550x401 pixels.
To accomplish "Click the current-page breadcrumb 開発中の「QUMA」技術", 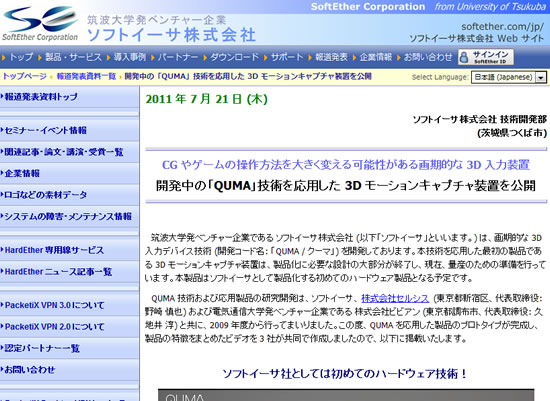I will pyautogui.click(x=248, y=76).
